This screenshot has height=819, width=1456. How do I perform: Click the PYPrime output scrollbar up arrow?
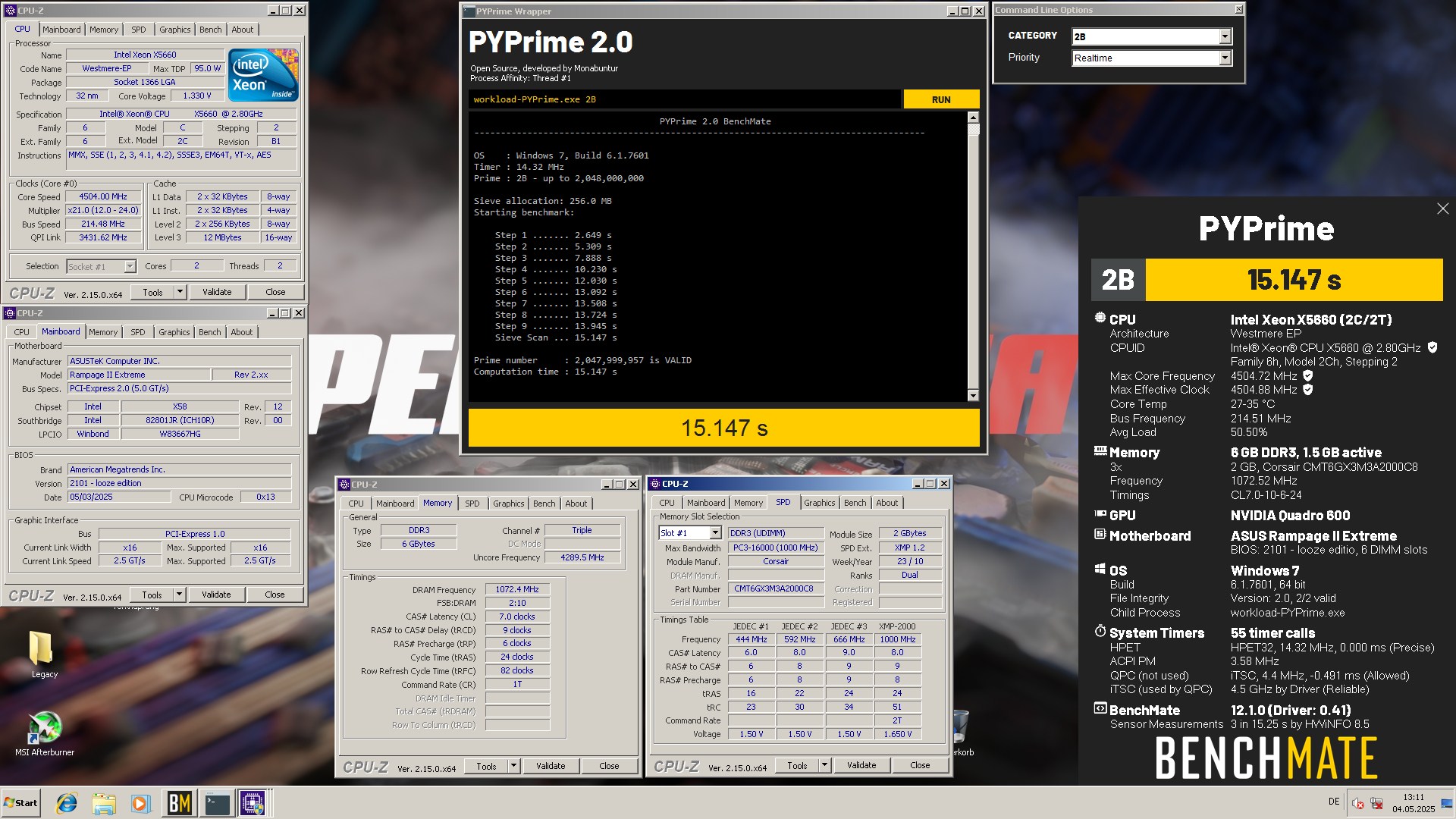coord(974,118)
